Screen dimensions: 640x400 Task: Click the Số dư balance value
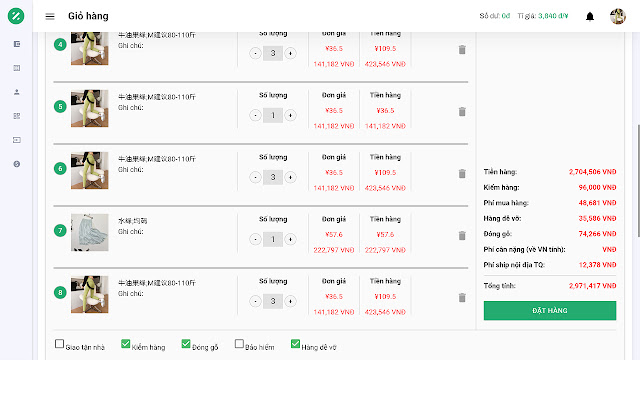coord(506,16)
